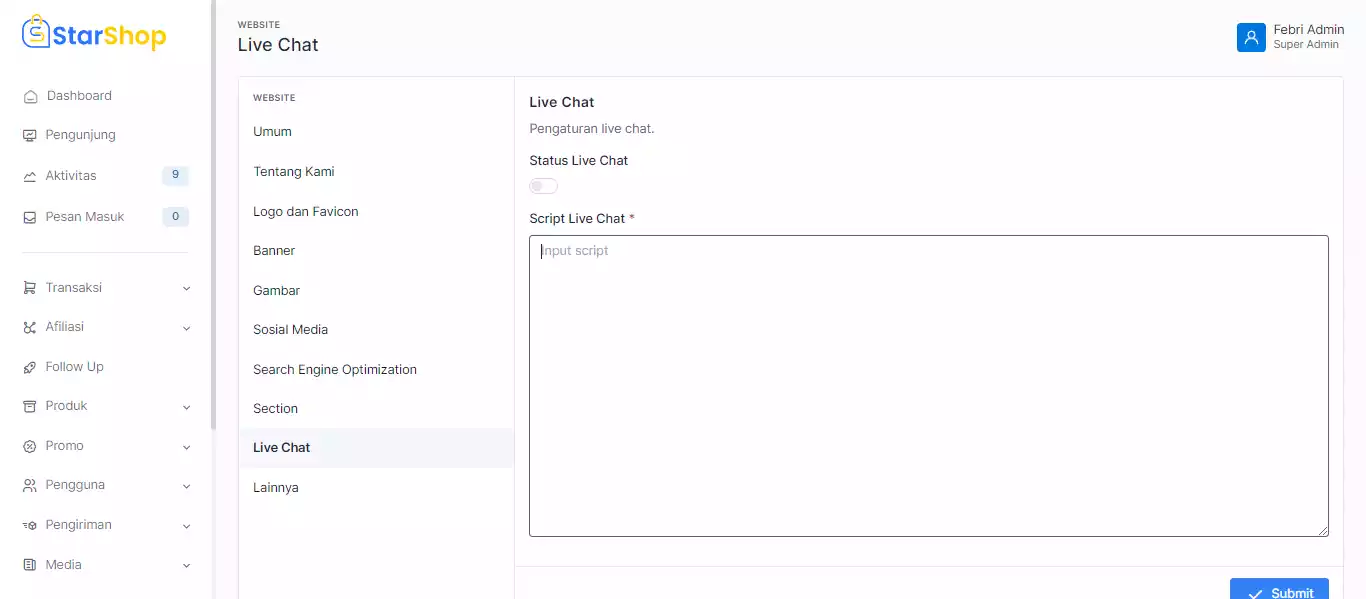Viewport: 1366px width, 599px height.
Task: Open the Logo dan Favicon settings
Action: 305,212
